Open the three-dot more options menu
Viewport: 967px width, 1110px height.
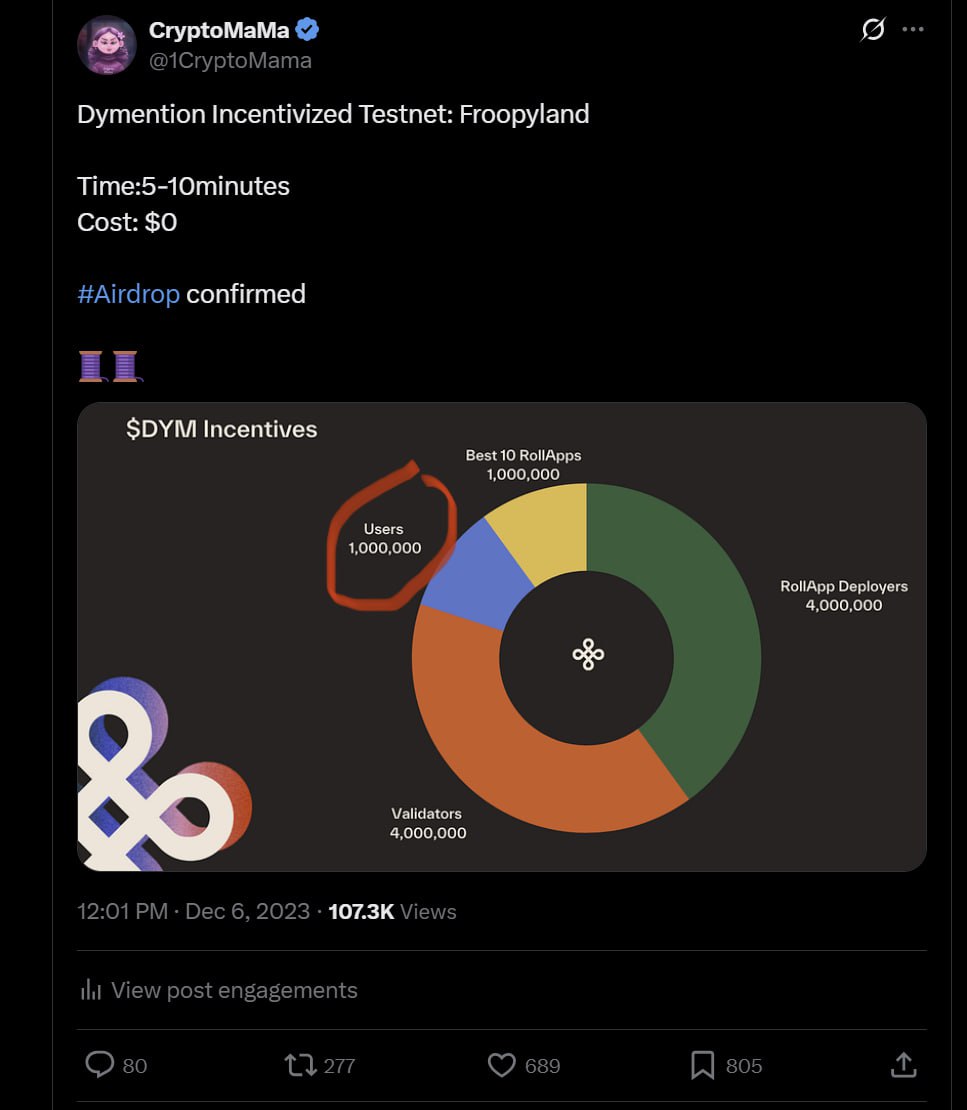913,30
